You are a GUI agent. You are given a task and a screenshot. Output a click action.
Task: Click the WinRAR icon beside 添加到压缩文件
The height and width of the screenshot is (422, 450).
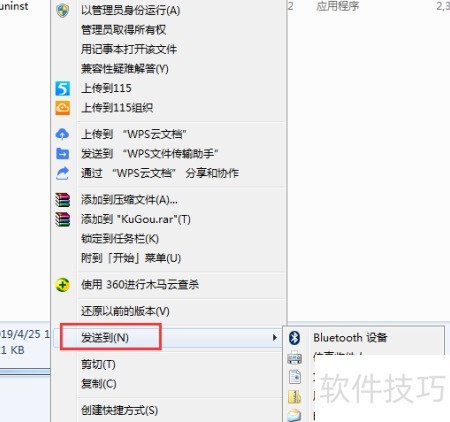(62, 200)
